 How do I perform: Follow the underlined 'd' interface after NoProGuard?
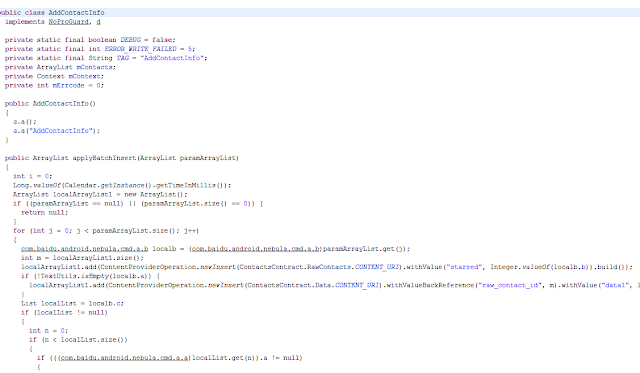click(98, 22)
